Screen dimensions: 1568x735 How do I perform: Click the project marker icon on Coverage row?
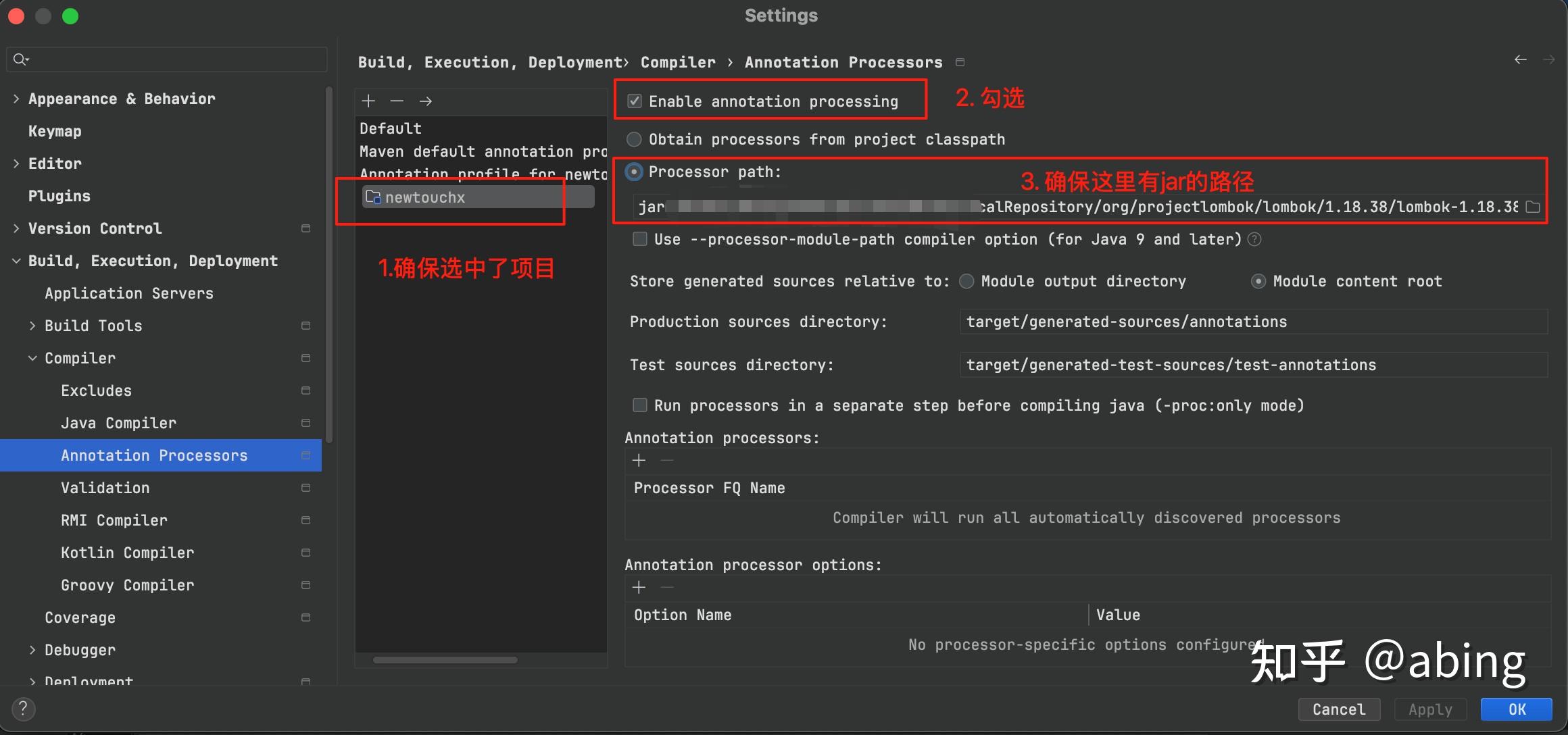(x=305, y=617)
